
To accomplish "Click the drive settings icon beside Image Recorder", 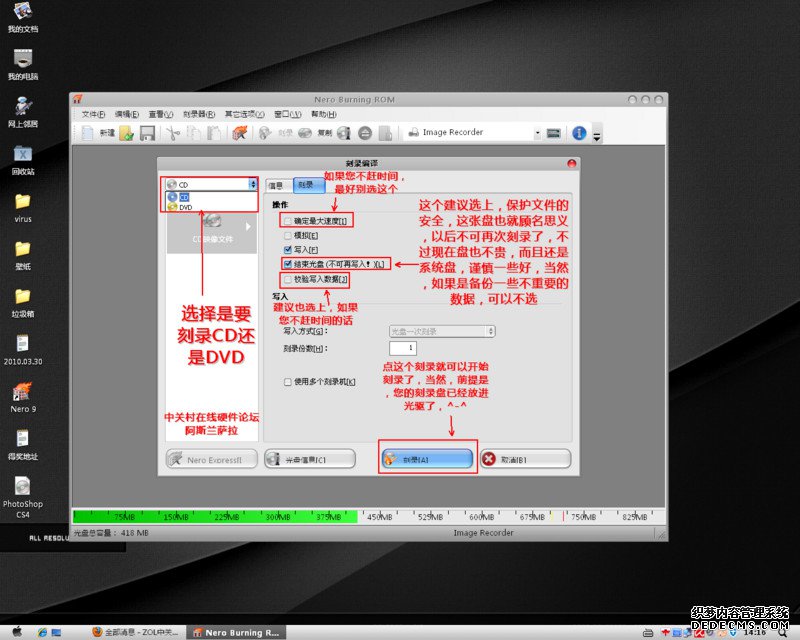I will point(554,133).
